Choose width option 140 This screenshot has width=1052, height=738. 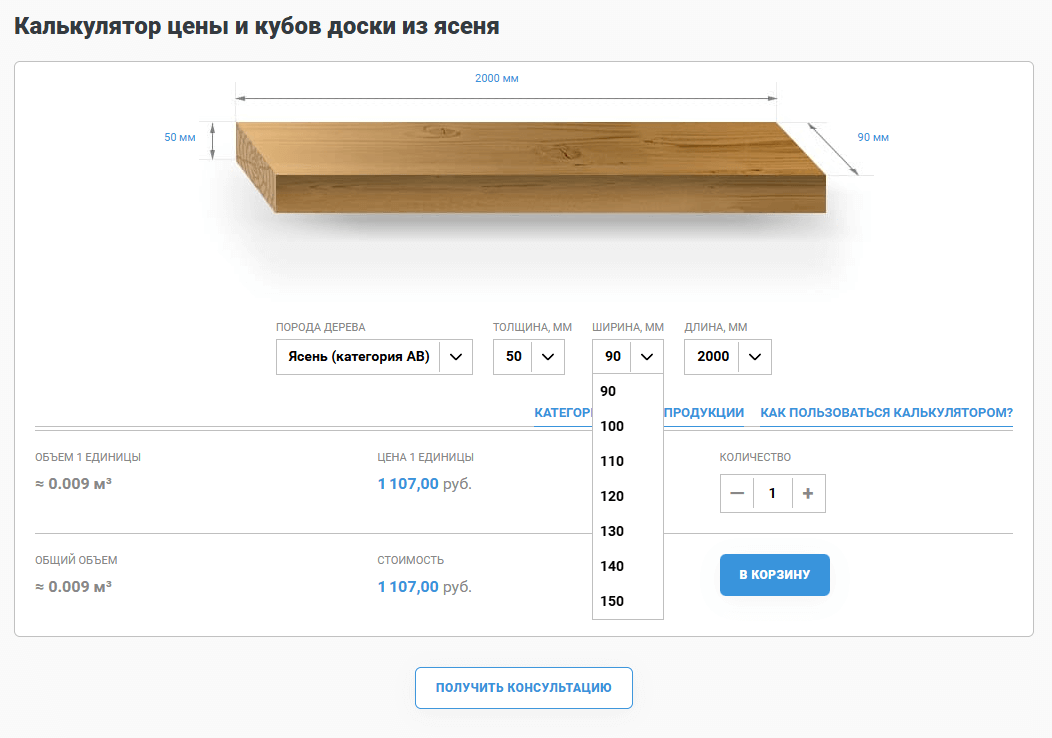612,566
